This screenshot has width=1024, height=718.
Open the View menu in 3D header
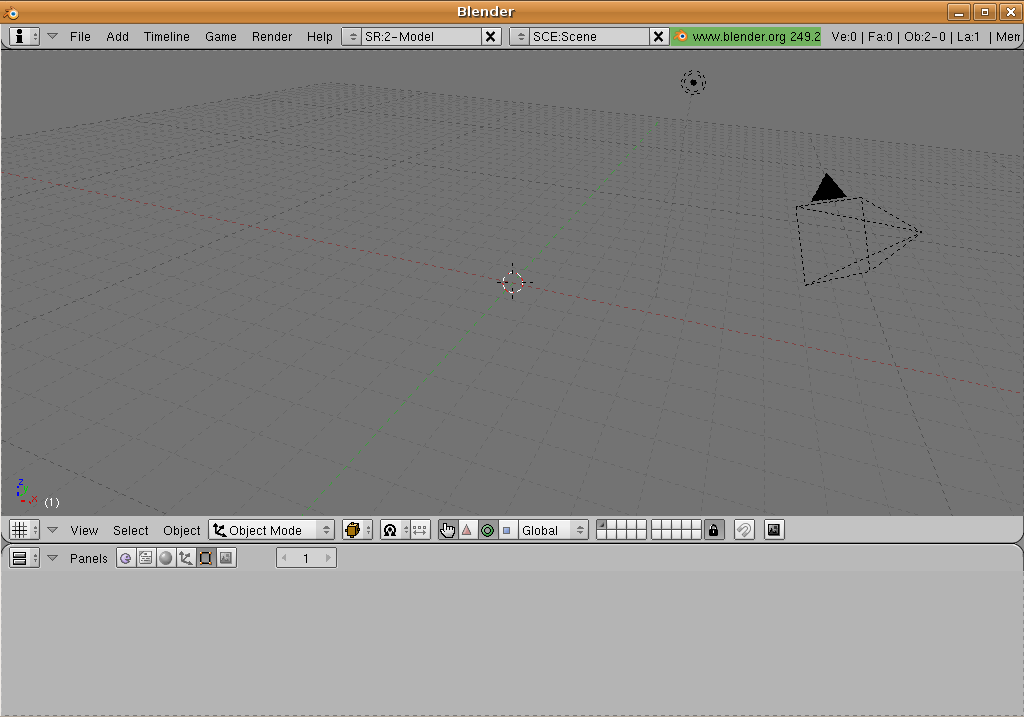click(84, 530)
